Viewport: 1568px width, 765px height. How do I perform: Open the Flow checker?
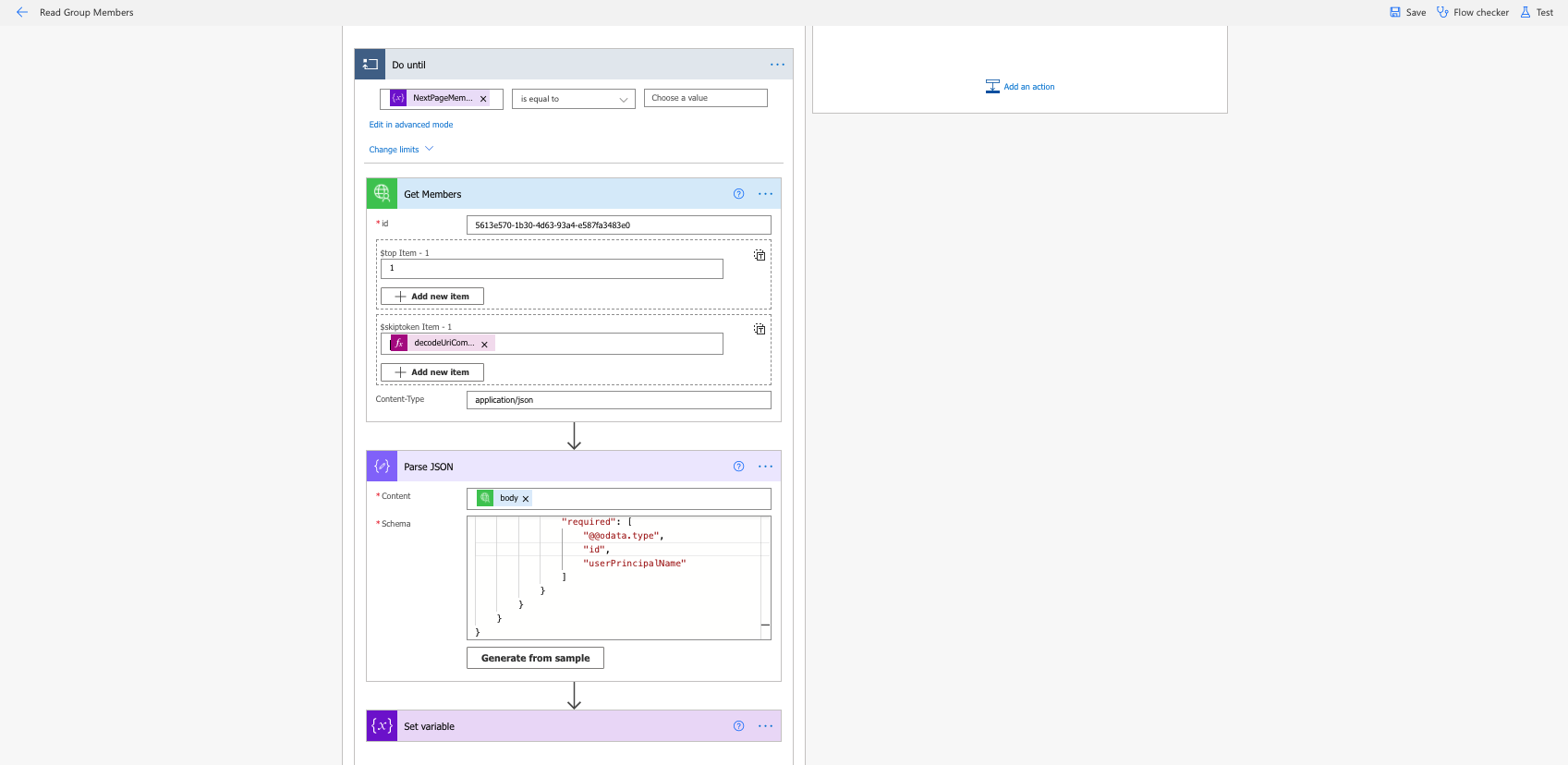click(1472, 12)
